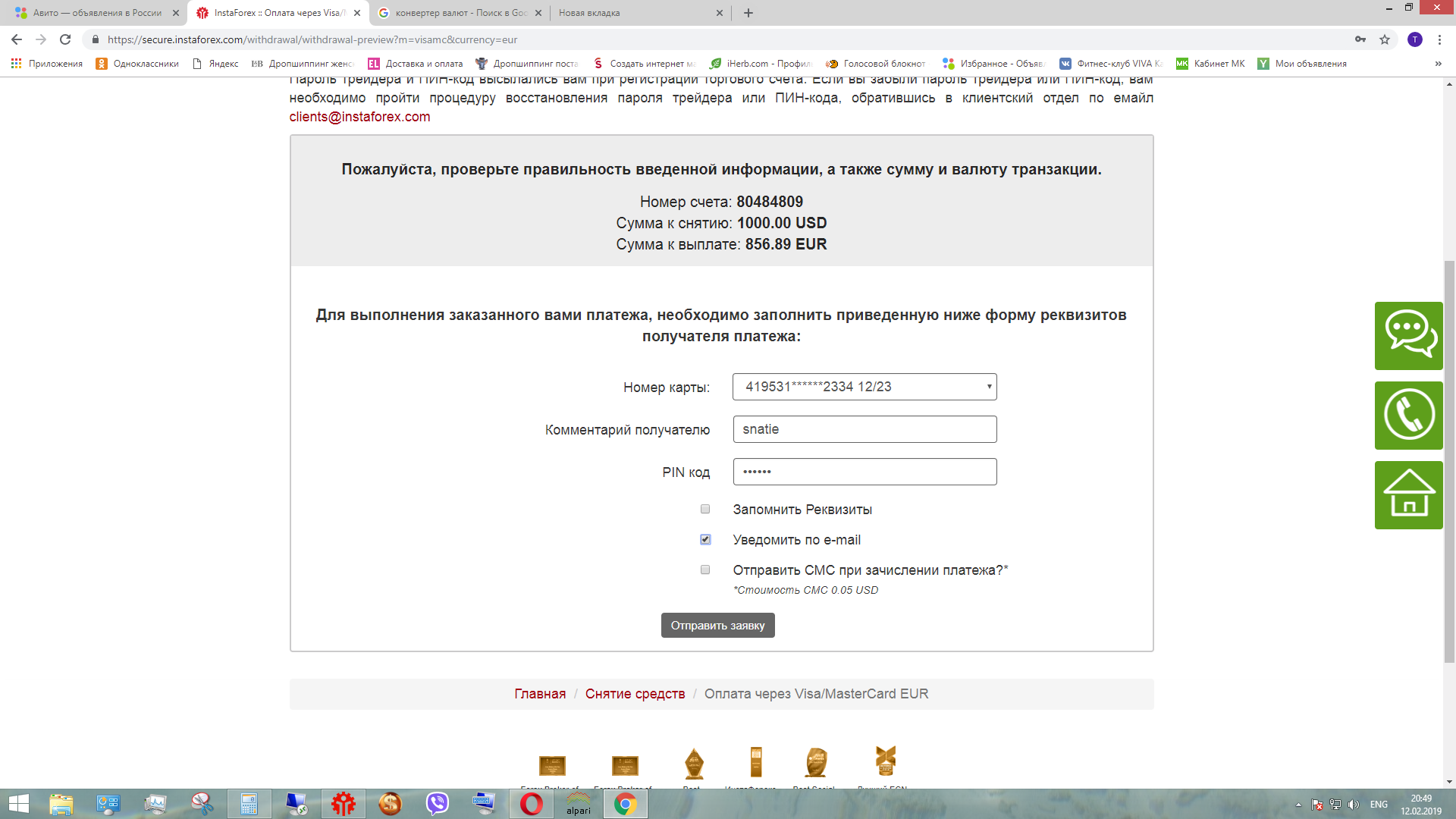1456x819 pixels.
Task: Open the 'Доставка и оплата' bookmark
Action: click(x=415, y=64)
